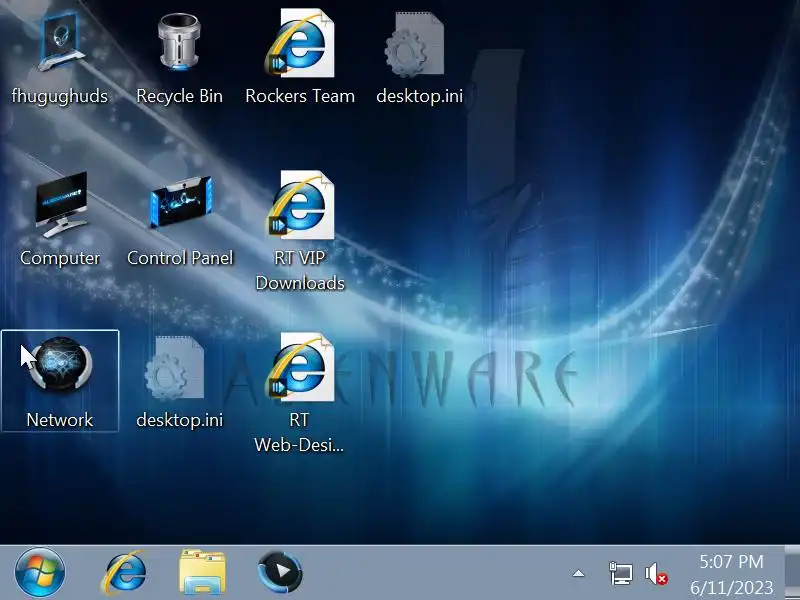Select the Computer desktop icon
The width and height of the screenshot is (800, 600).
pos(60,205)
